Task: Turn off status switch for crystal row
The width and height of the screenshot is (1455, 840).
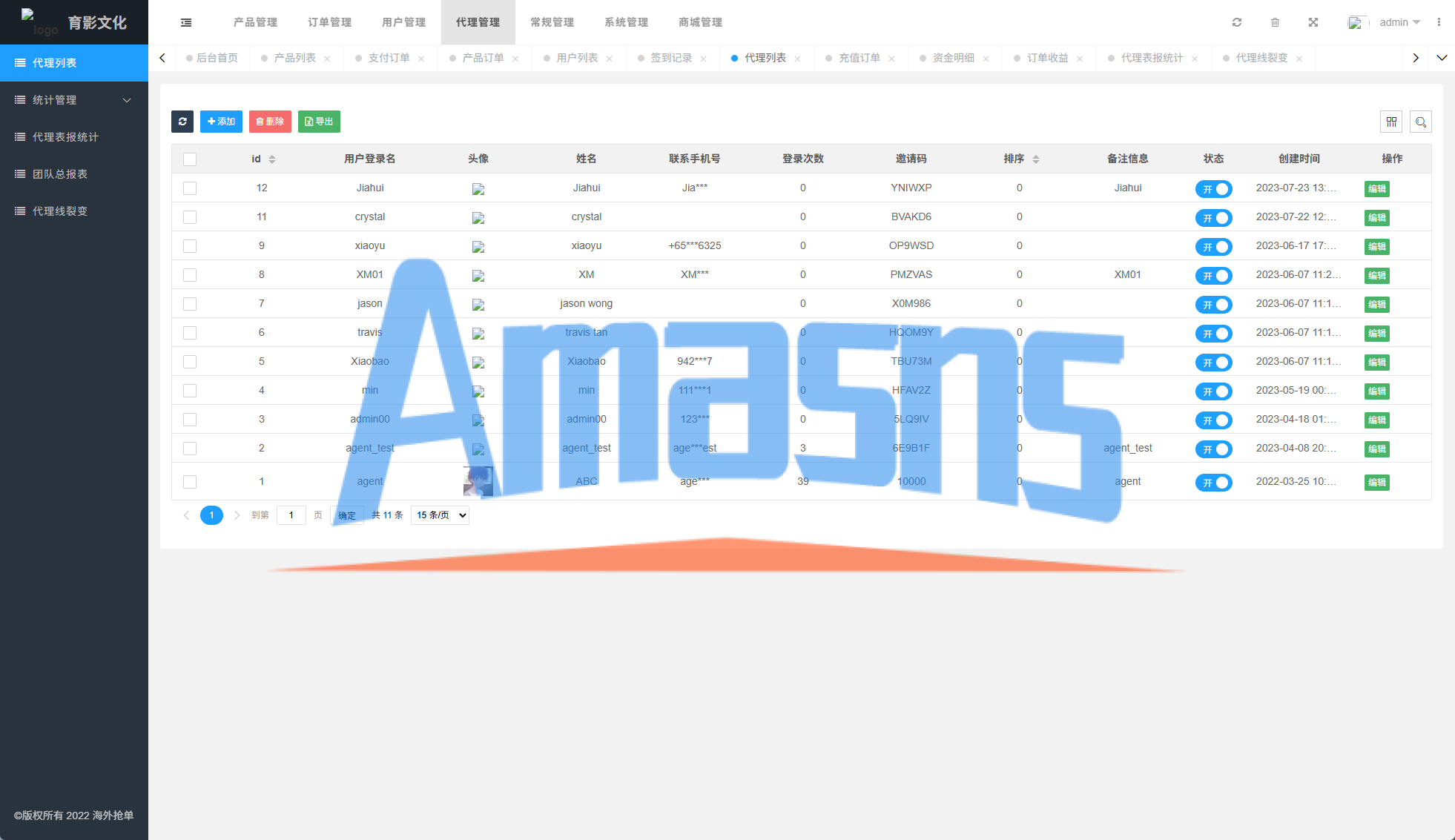Action: 1213,218
